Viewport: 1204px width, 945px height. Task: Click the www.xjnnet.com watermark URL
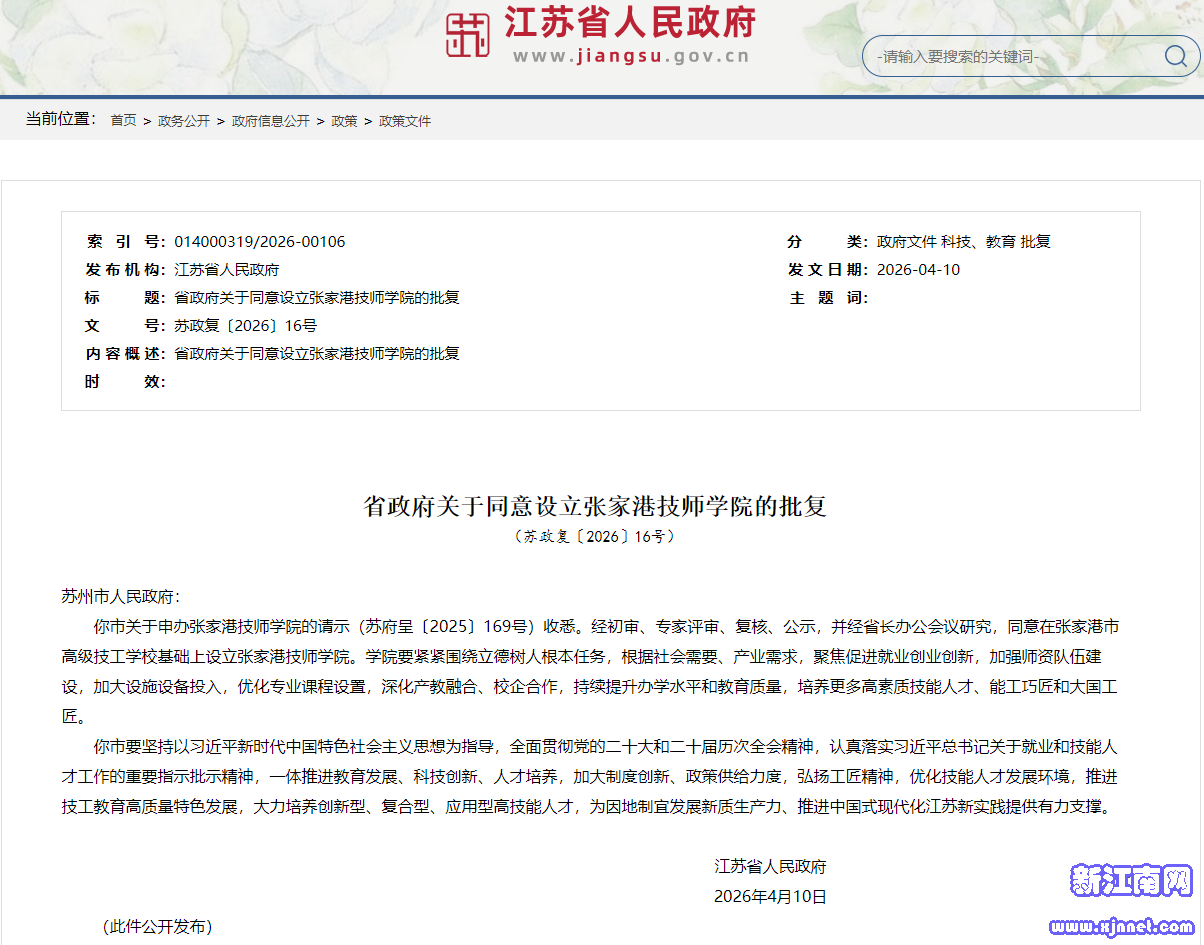(x=1132, y=926)
